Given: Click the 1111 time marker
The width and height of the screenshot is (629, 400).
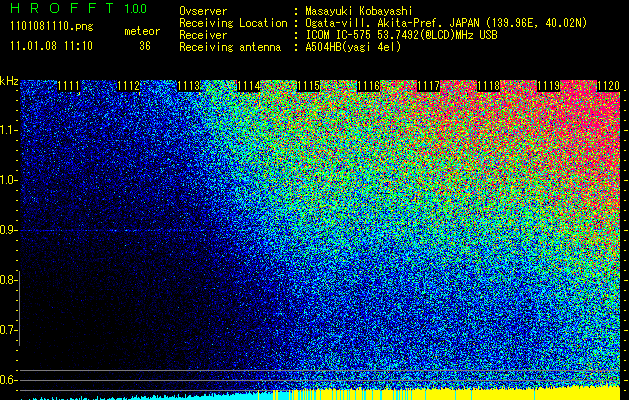Looking at the screenshot, I should pos(69,86).
